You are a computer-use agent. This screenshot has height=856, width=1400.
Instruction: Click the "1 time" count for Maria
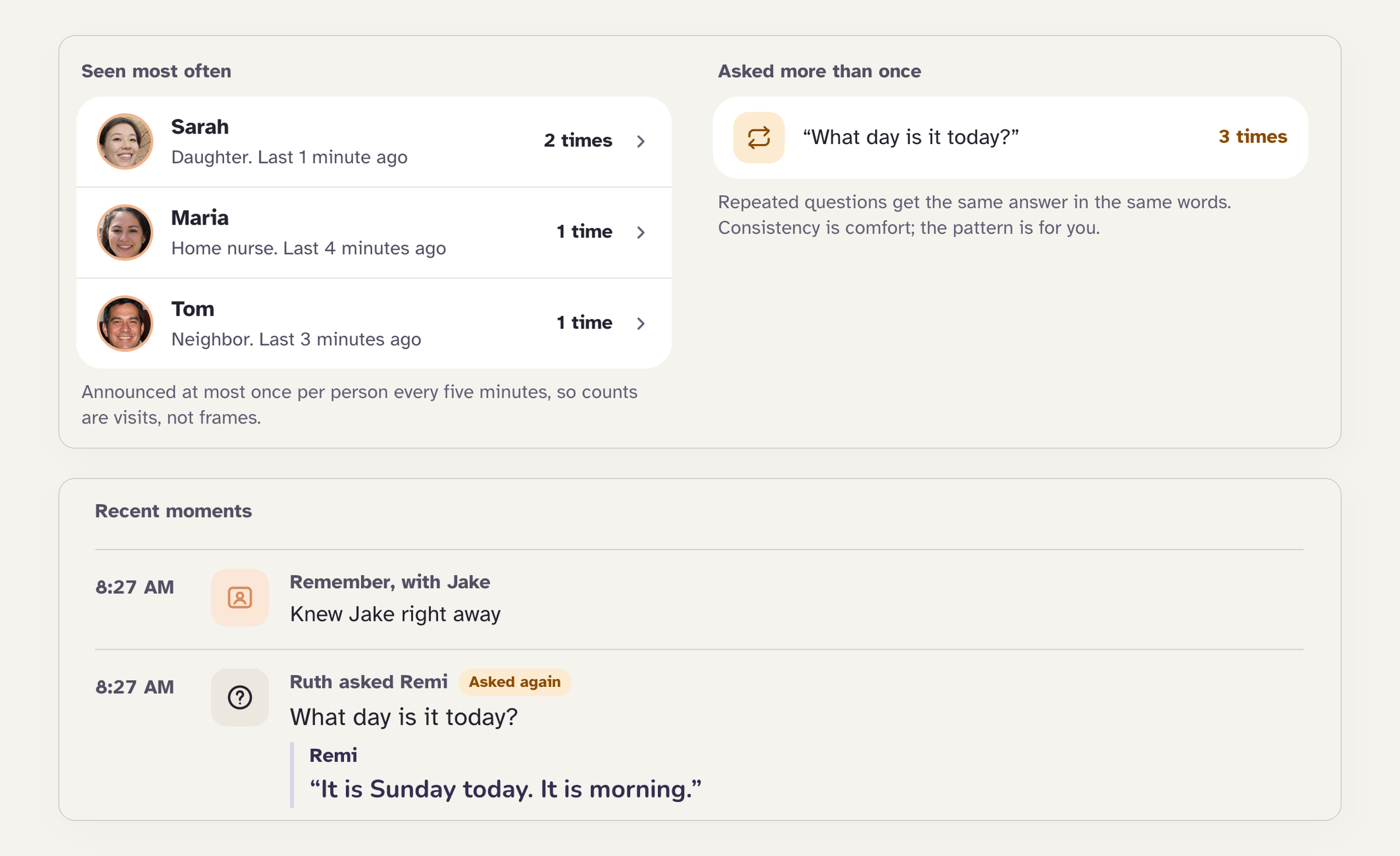click(x=584, y=232)
